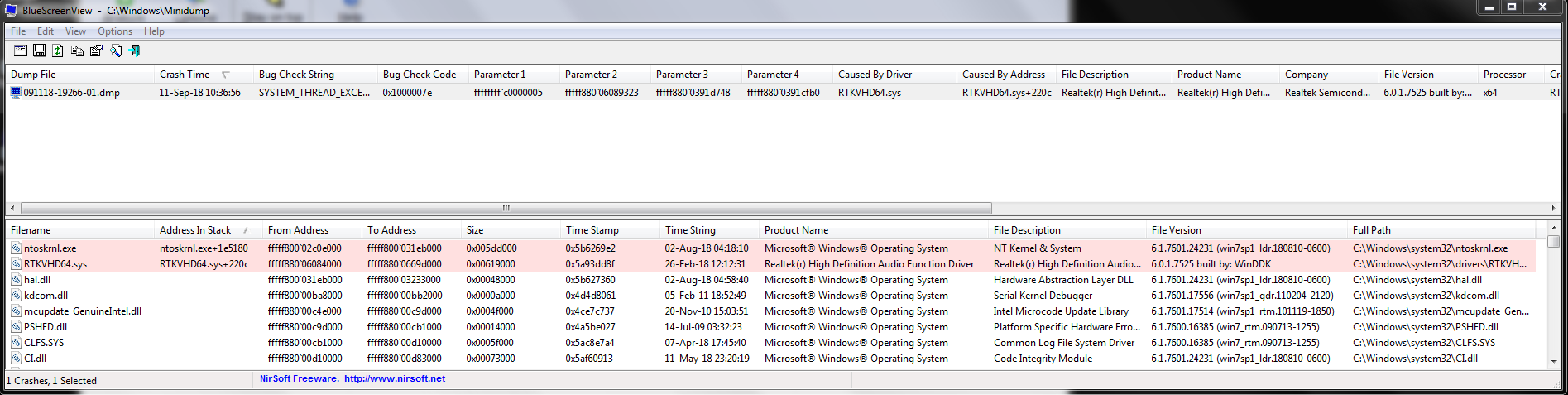
Task: Click the file icon beside mcupdate_GenuineIntel.dll
Action: [x=16, y=311]
